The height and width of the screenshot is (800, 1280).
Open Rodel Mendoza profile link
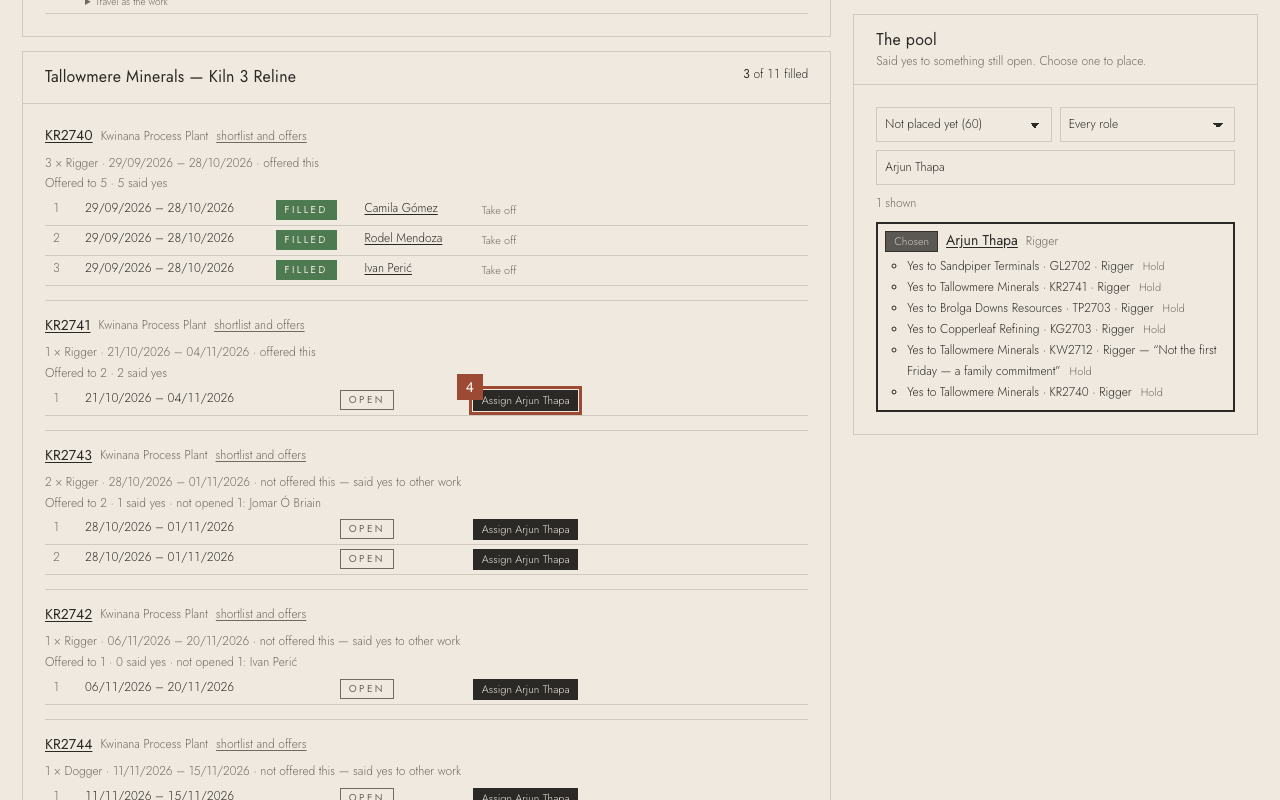(403, 238)
